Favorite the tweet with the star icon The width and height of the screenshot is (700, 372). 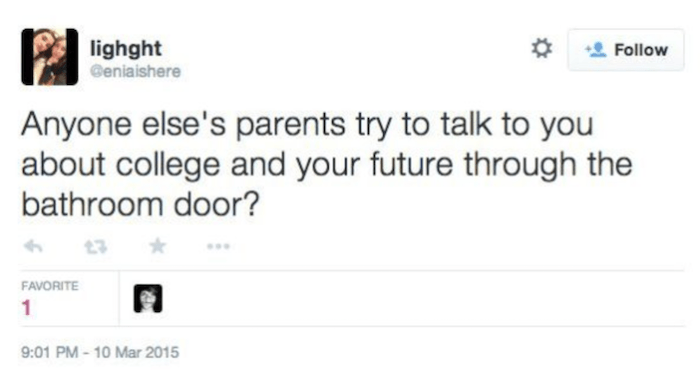point(158,246)
